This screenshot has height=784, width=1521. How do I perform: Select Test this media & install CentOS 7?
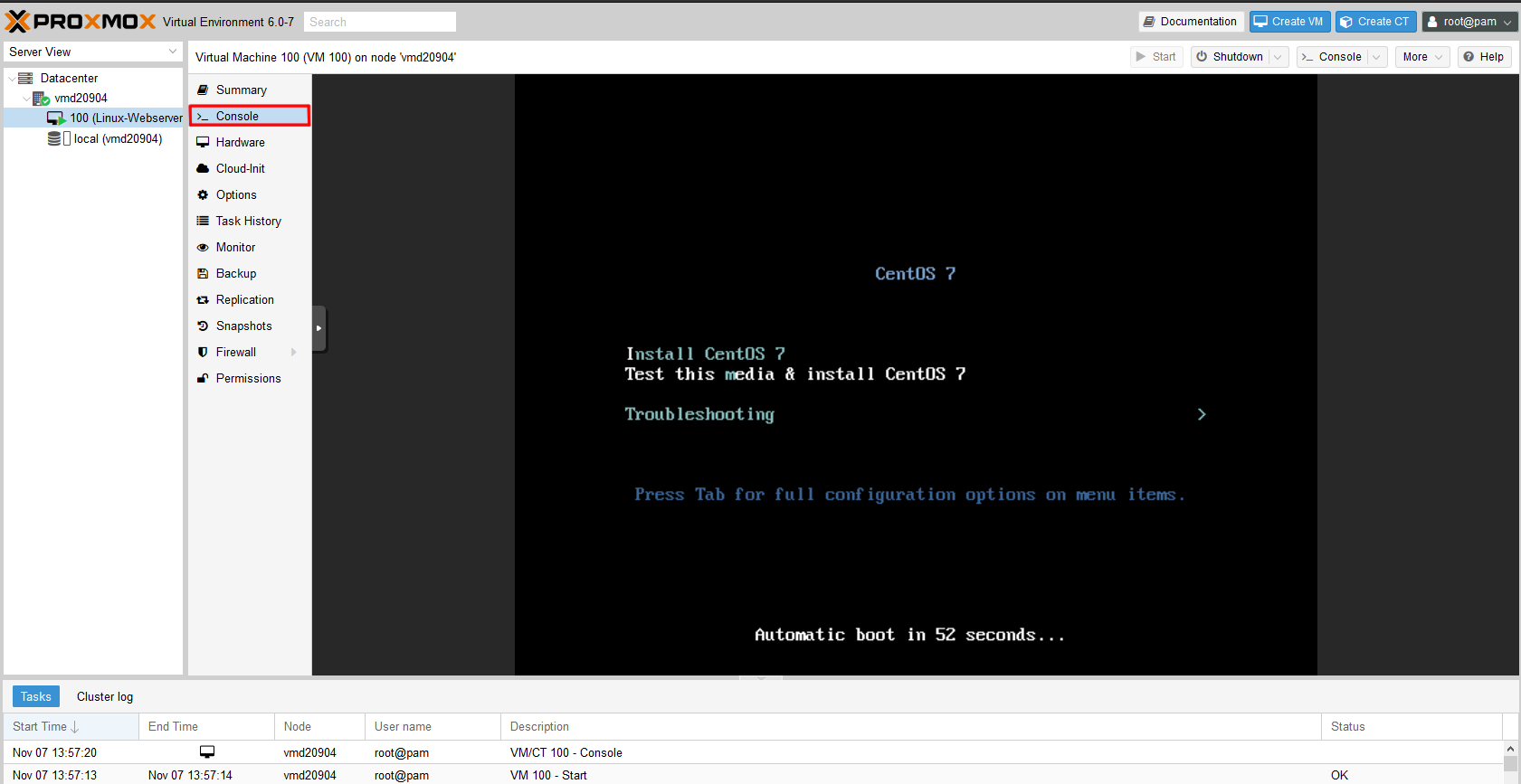tap(795, 373)
